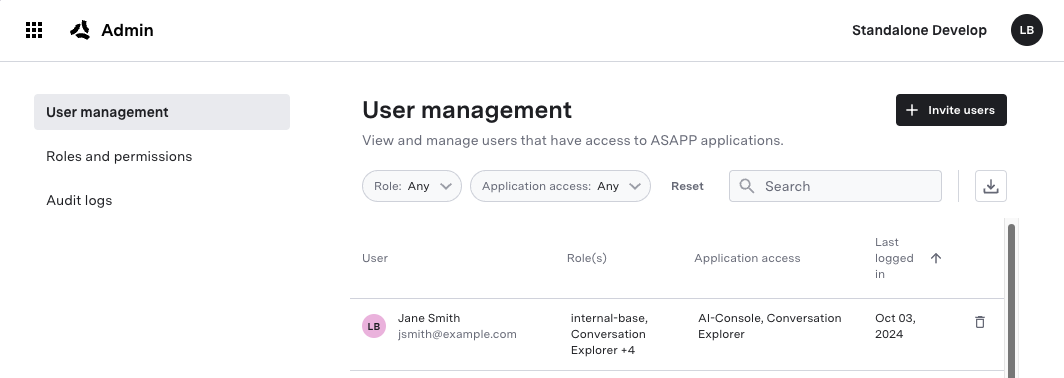Click the User column header
Image resolution: width=1064 pixels, height=378 pixels.
coord(375,258)
